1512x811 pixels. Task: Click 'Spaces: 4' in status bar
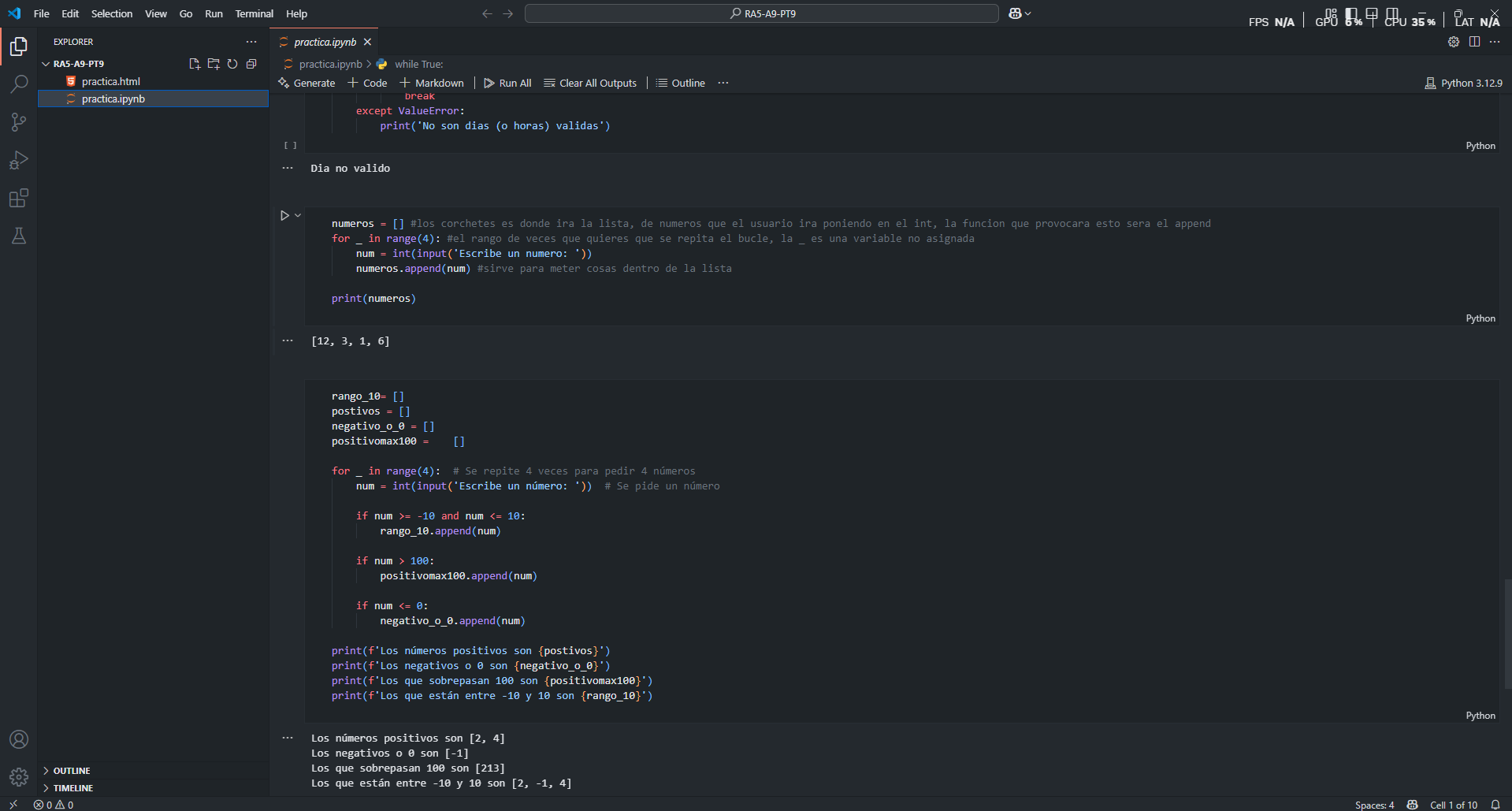pyautogui.click(x=1374, y=805)
